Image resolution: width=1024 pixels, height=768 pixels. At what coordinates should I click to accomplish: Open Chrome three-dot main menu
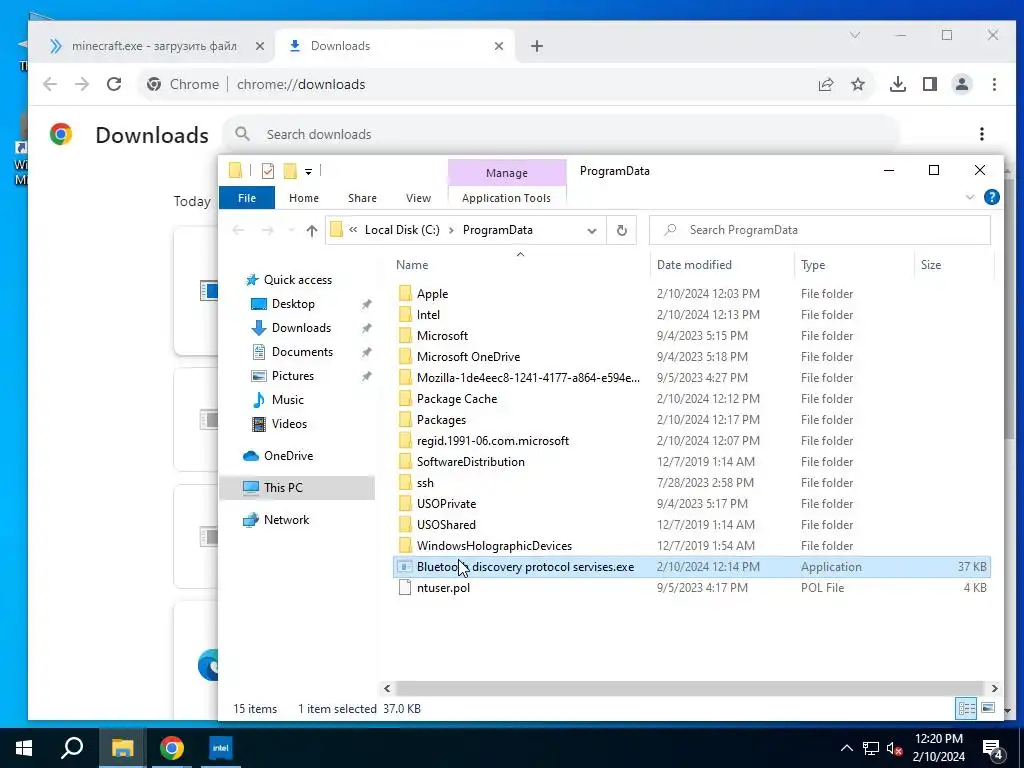[994, 84]
